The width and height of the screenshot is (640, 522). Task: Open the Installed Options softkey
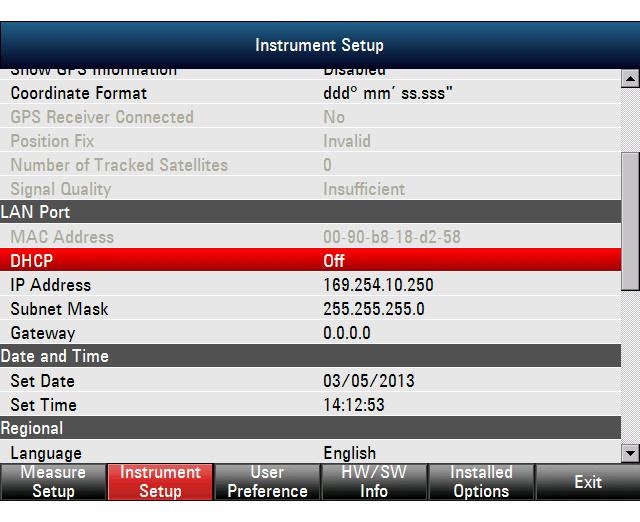(x=481, y=482)
